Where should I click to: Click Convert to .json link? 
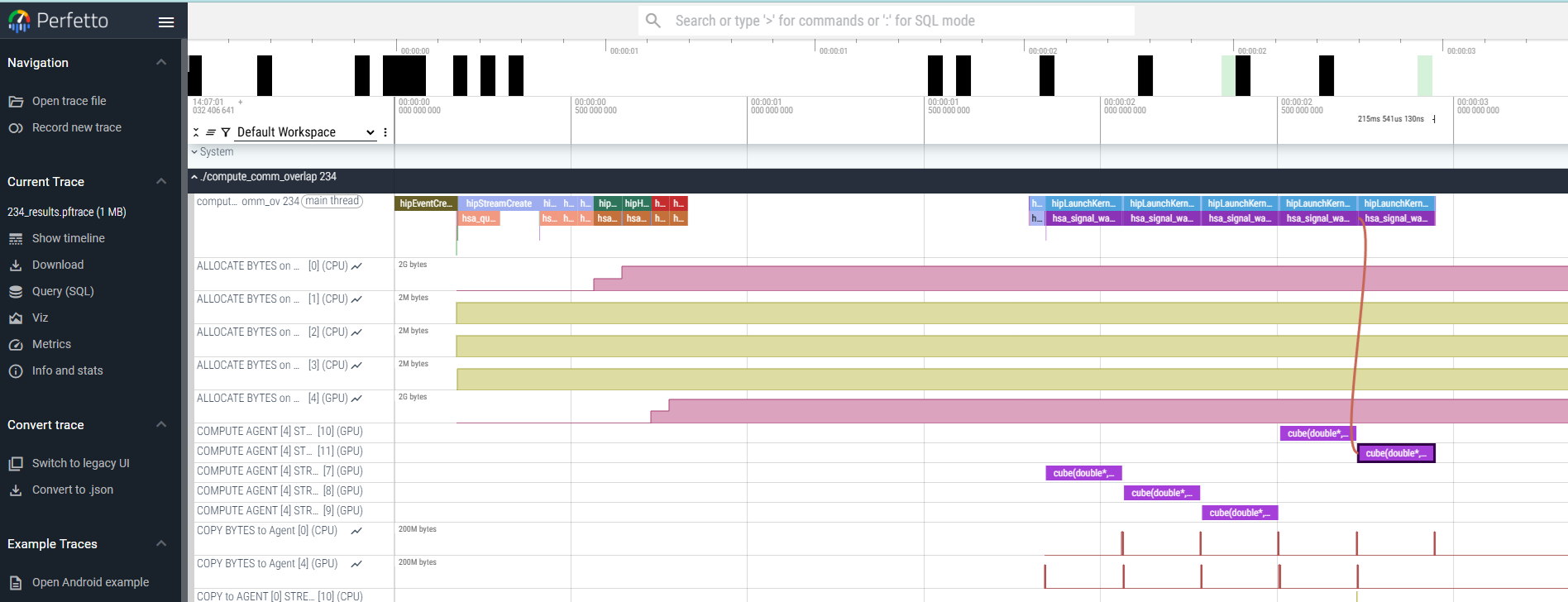[72, 490]
